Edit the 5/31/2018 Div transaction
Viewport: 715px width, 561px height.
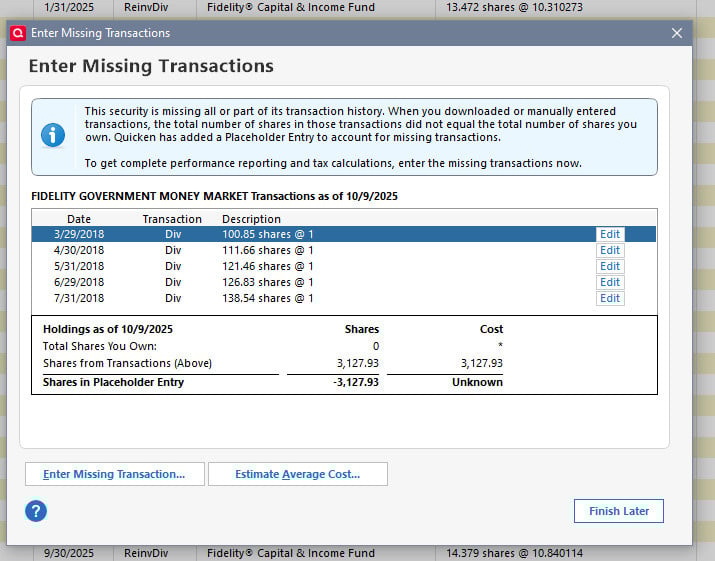(x=610, y=266)
